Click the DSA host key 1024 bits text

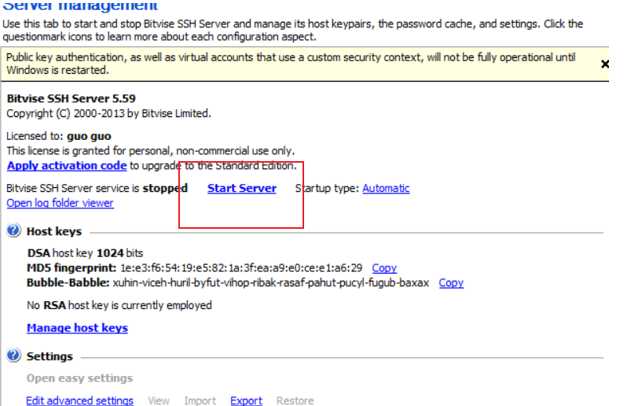[x=85, y=253]
